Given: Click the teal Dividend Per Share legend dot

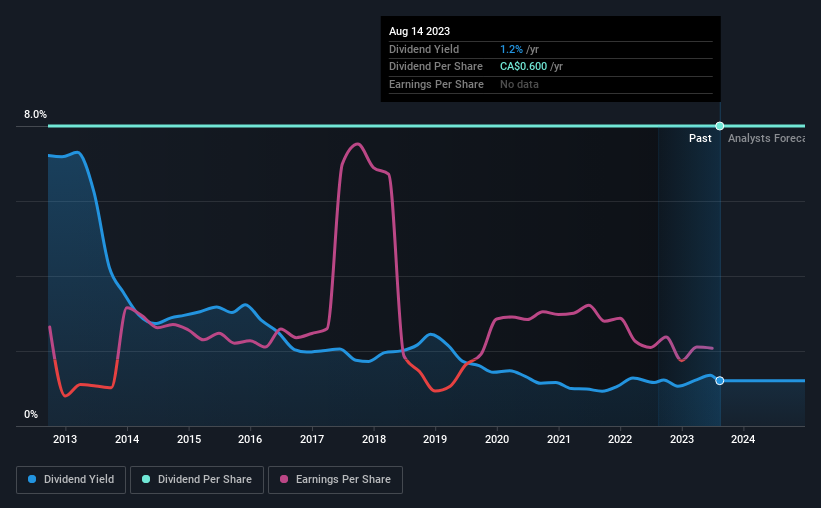Looking at the screenshot, I should tap(147, 480).
